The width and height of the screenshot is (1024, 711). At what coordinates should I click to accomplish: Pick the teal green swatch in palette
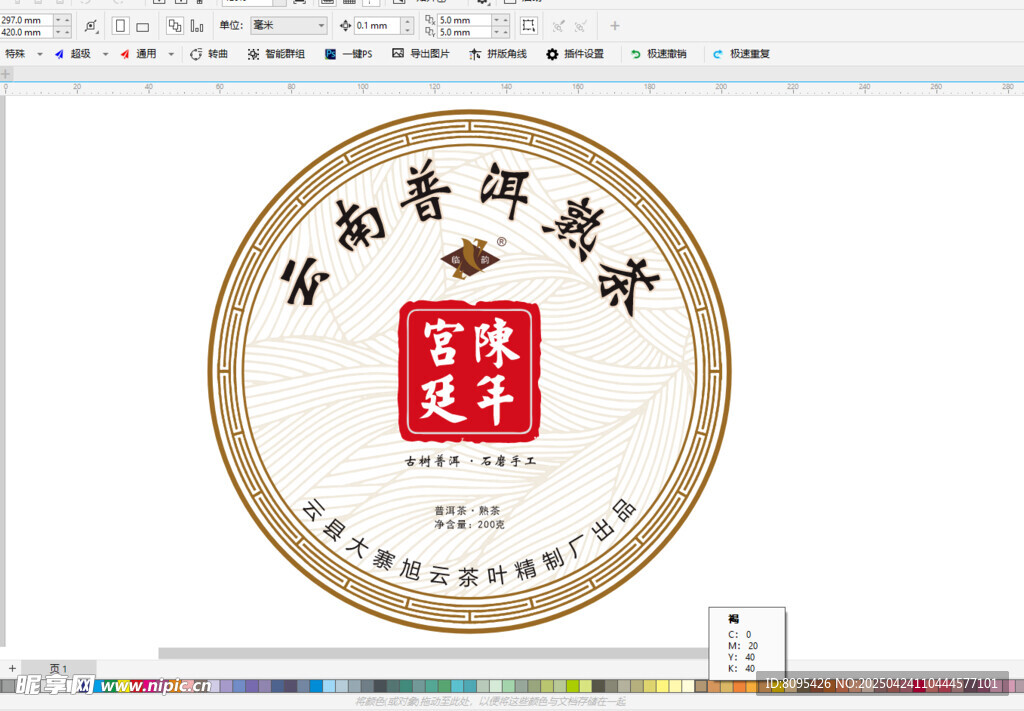click(406, 686)
